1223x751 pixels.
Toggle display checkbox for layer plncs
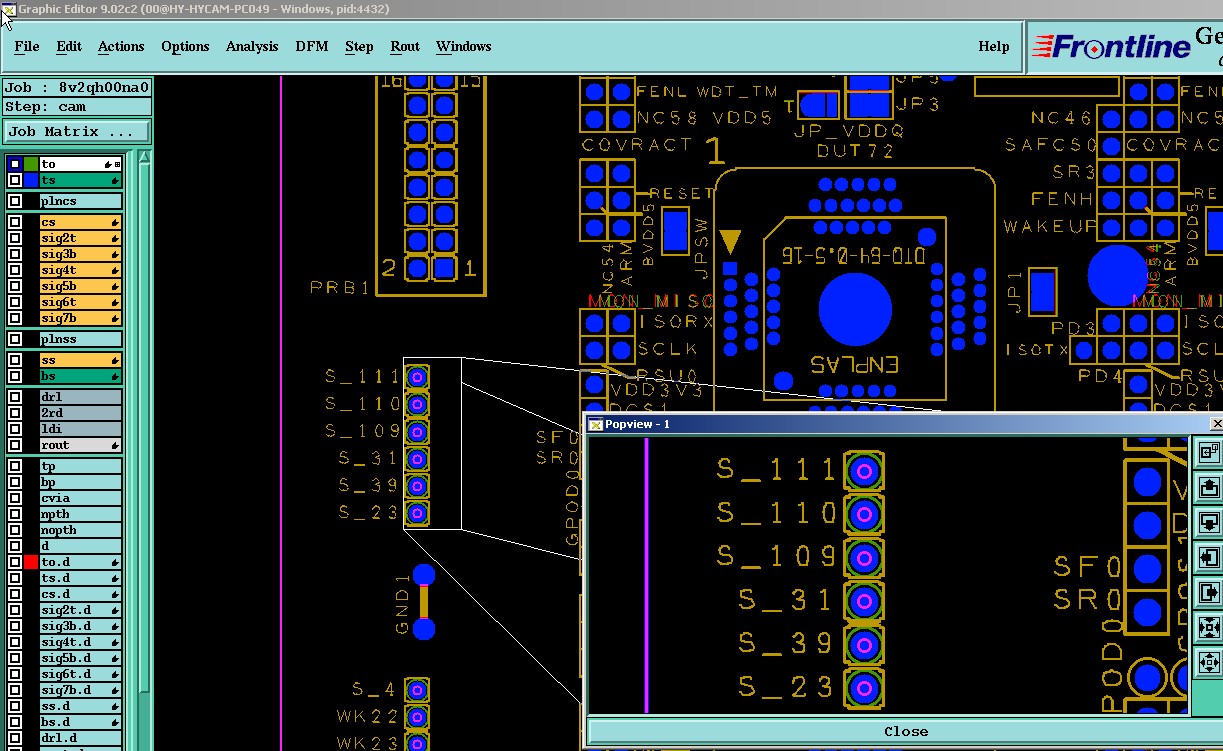(14, 201)
